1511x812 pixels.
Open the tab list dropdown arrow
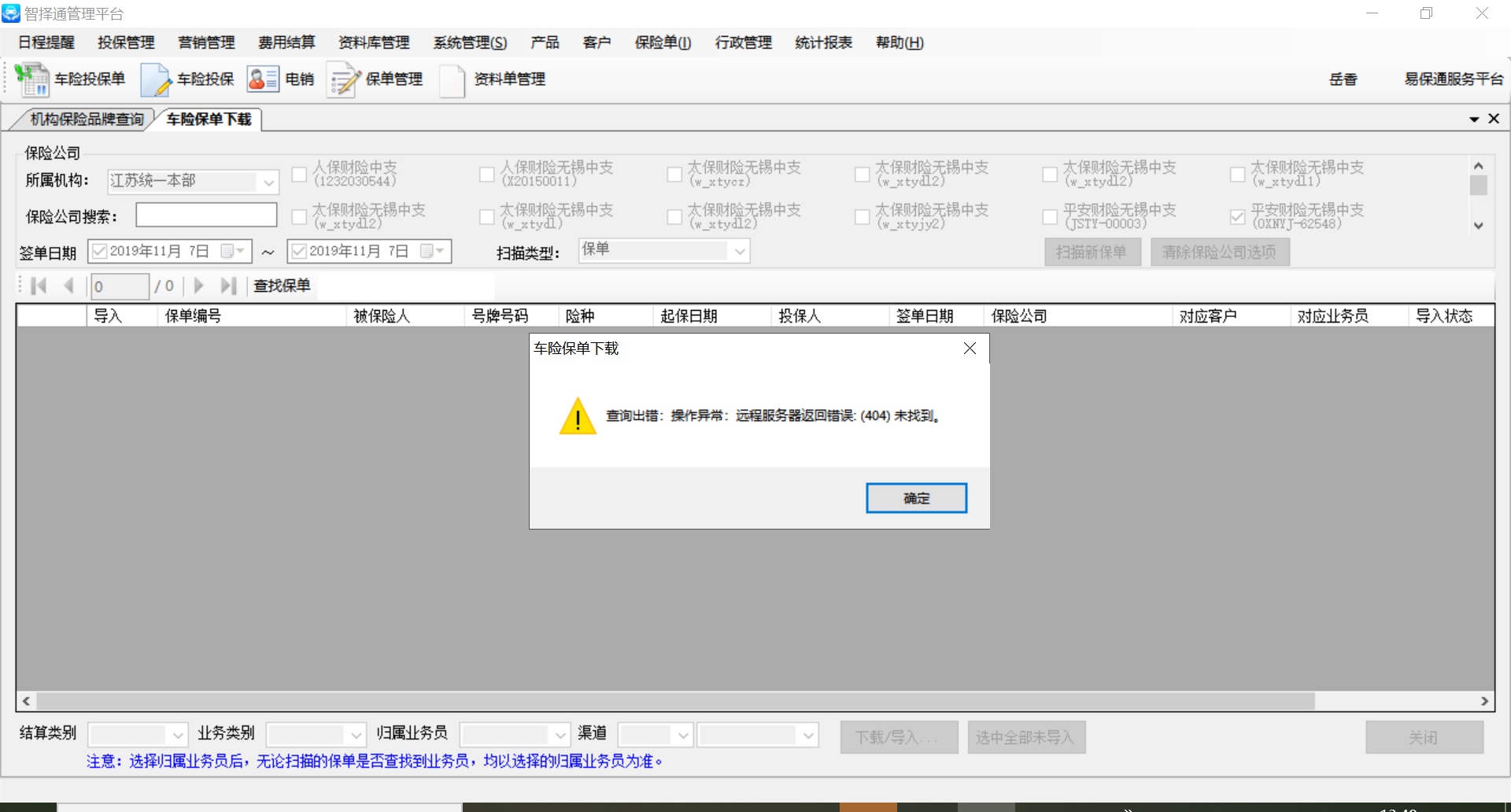pos(1474,120)
